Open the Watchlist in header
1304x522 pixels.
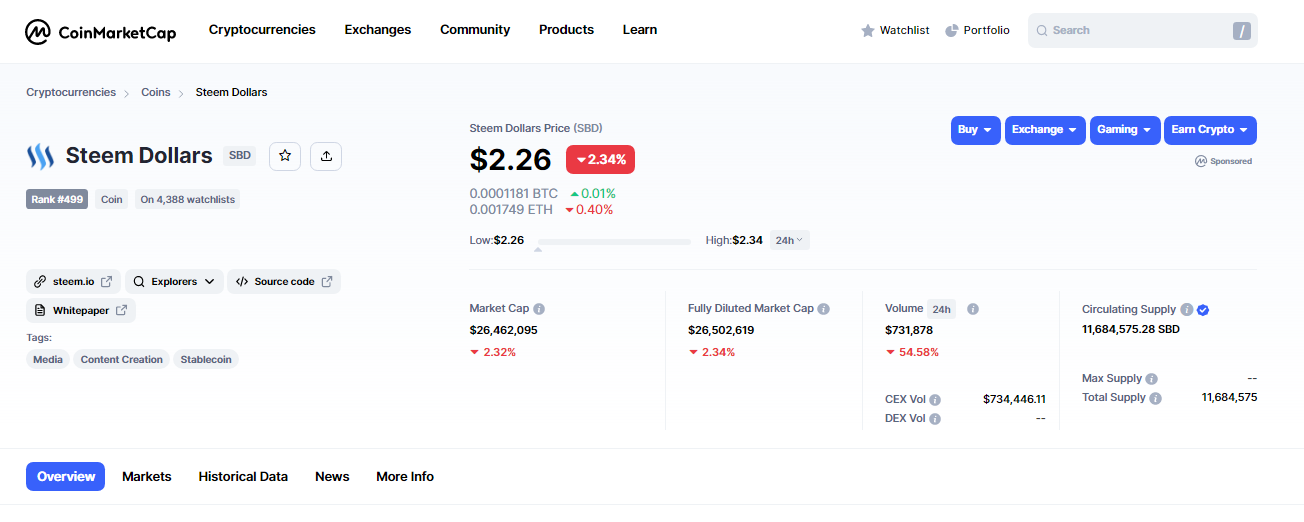tap(895, 30)
